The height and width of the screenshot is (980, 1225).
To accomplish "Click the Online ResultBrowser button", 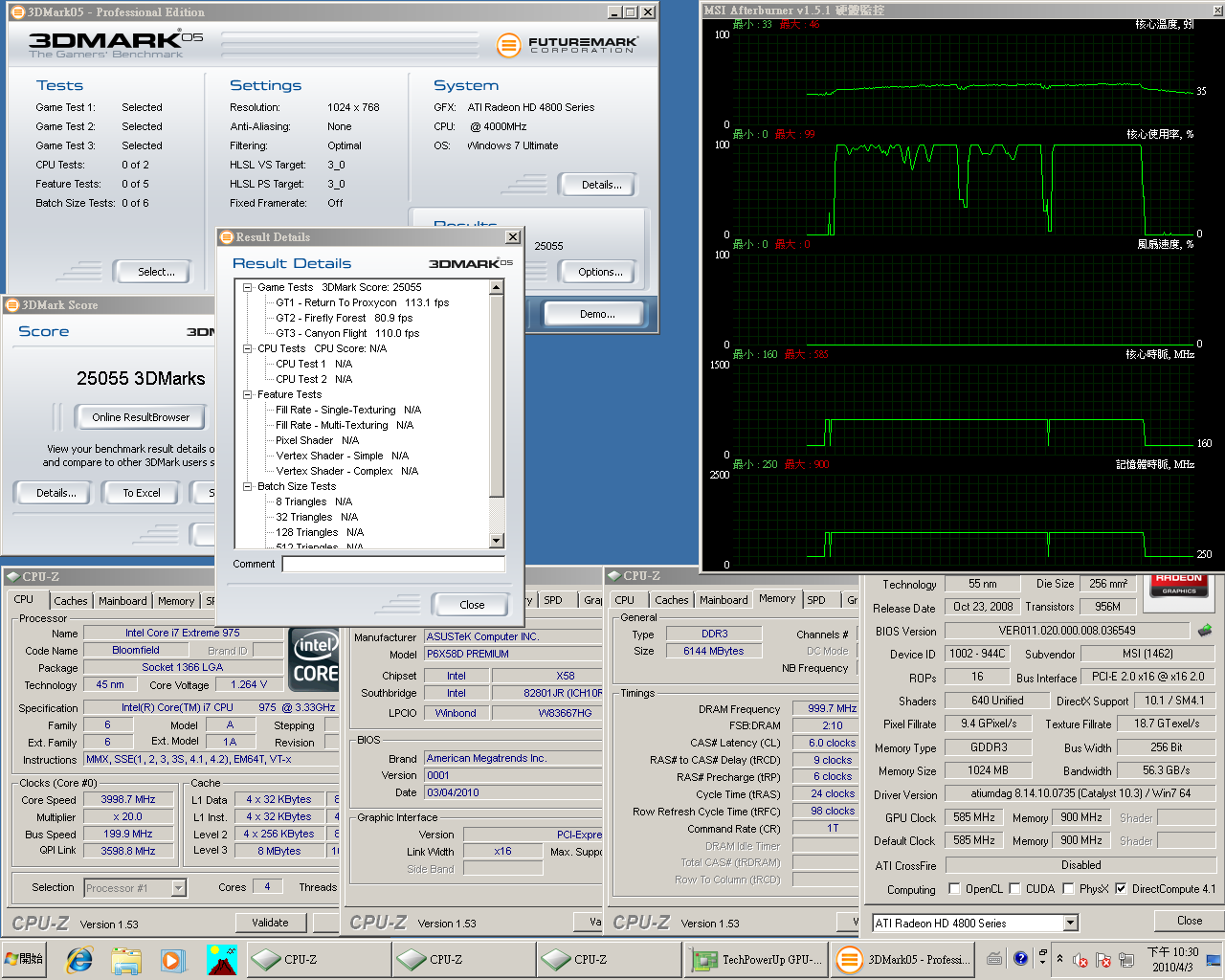I will 141,417.
